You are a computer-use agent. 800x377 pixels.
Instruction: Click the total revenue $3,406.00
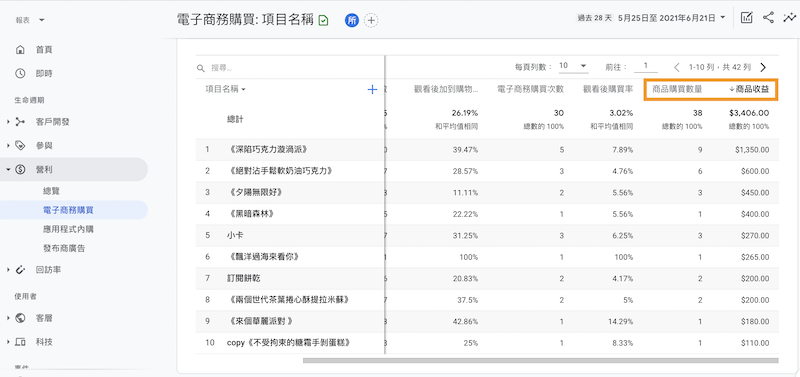point(749,113)
